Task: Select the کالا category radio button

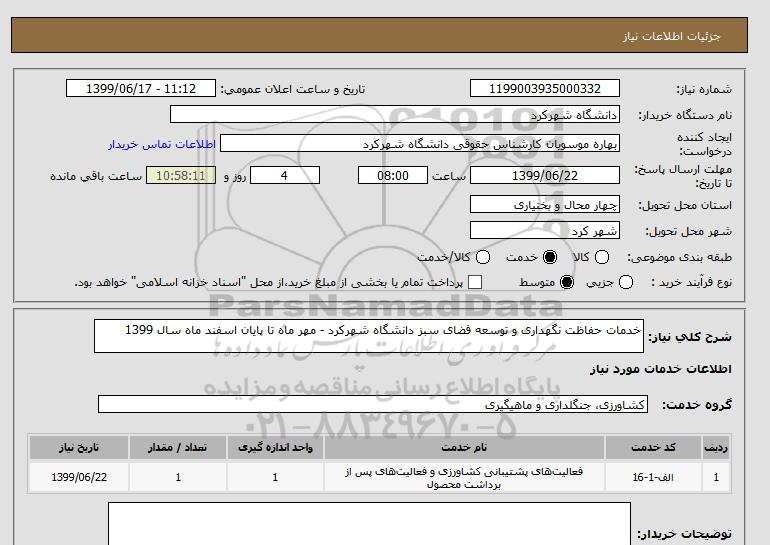Action: click(602, 257)
